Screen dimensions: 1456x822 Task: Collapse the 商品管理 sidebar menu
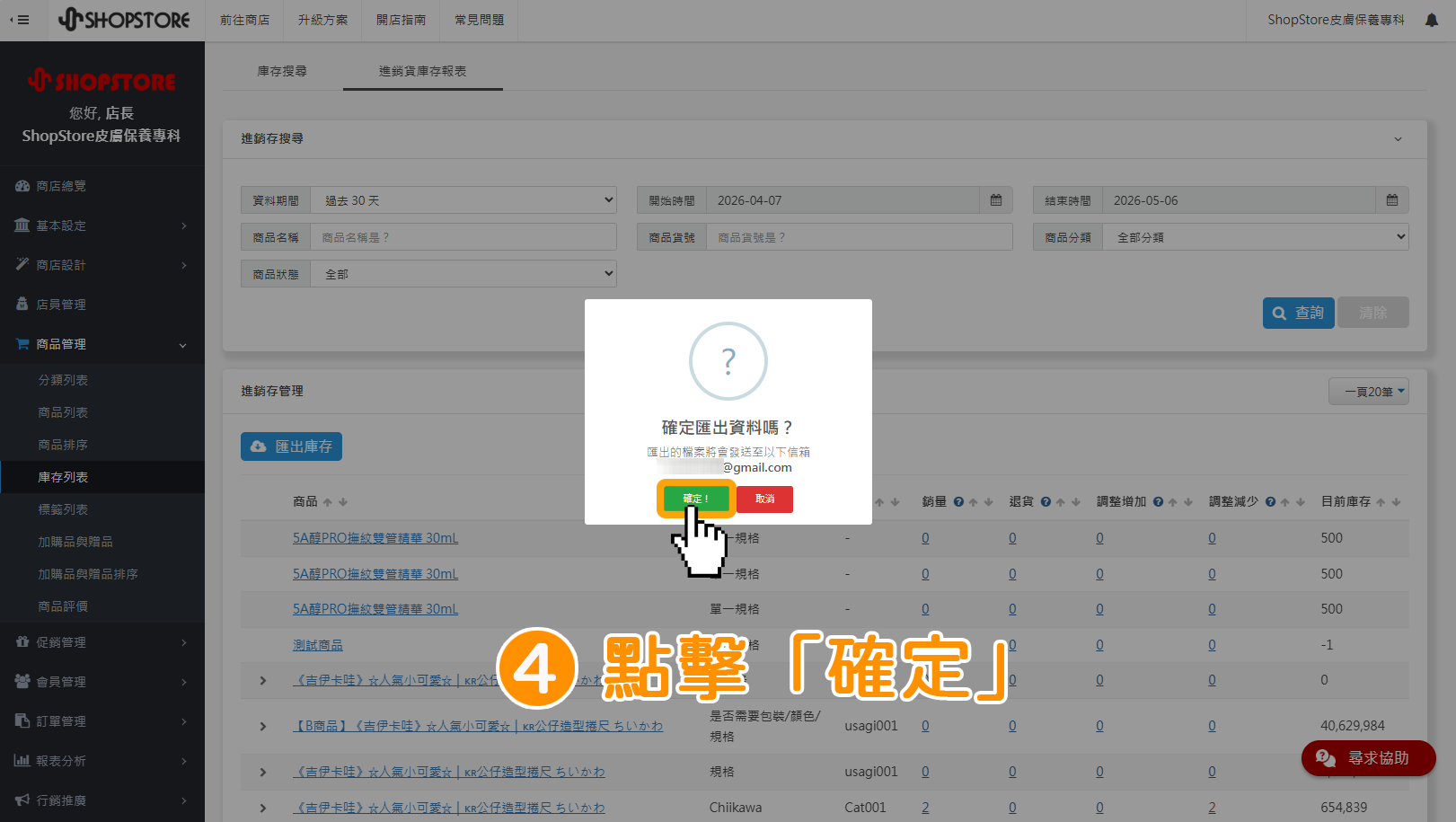(102, 344)
